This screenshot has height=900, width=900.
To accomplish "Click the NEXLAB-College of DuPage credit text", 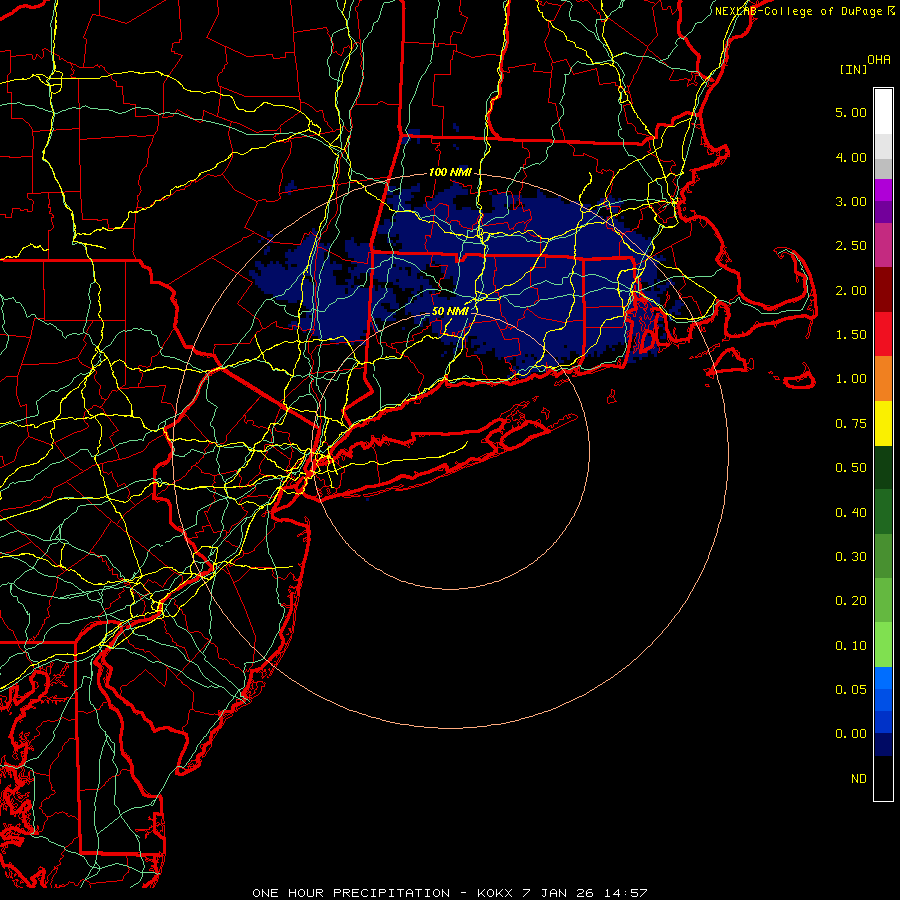I will tap(800, 11).
